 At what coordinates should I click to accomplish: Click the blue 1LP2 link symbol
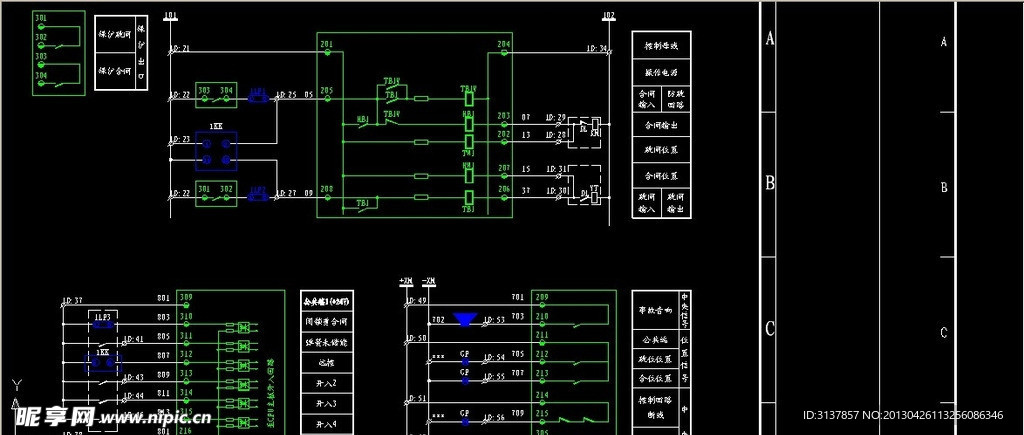[x=259, y=195]
